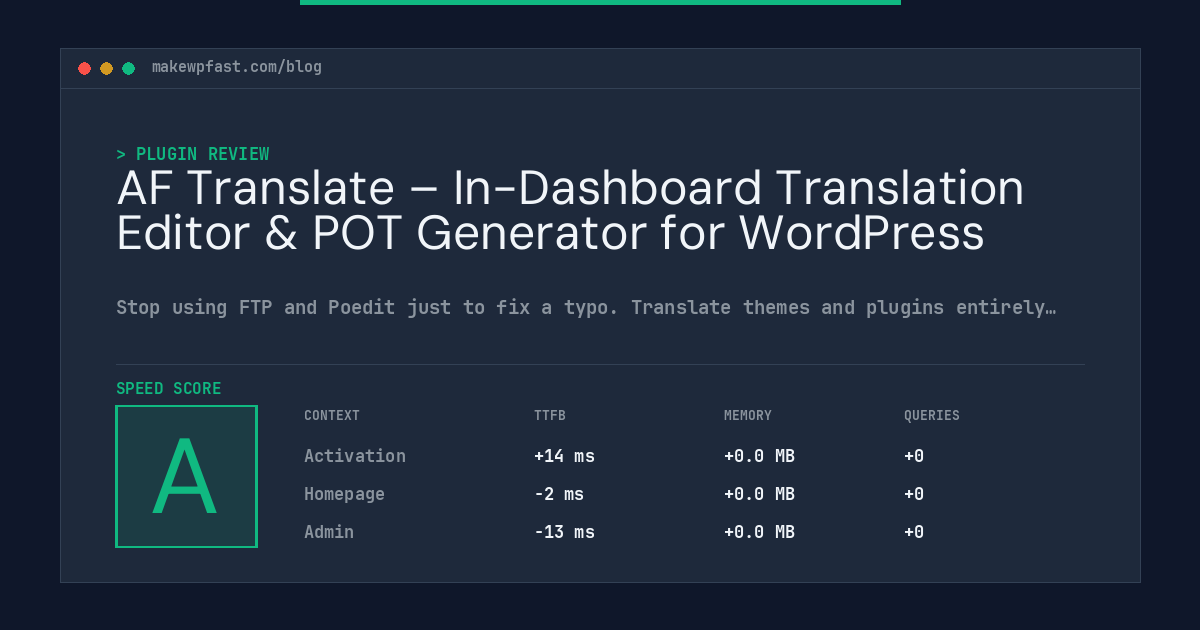
Task: Click the TTFB column header
Action: click(550, 415)
